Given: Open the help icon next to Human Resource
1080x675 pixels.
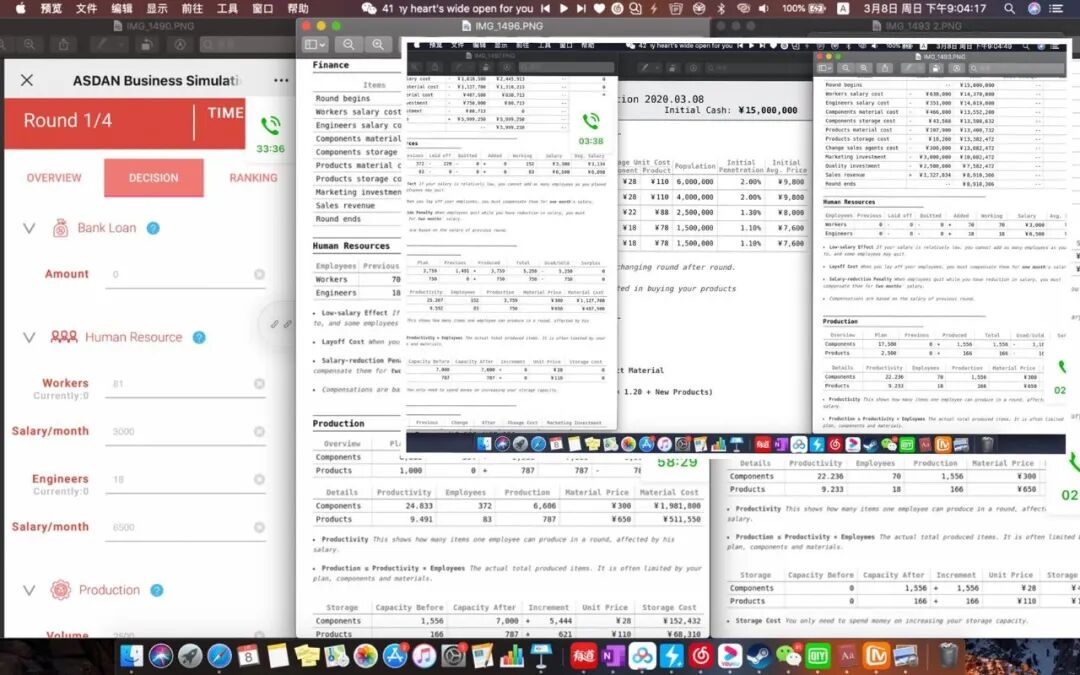Looking at the screenshot, I should tap(199, 338).
